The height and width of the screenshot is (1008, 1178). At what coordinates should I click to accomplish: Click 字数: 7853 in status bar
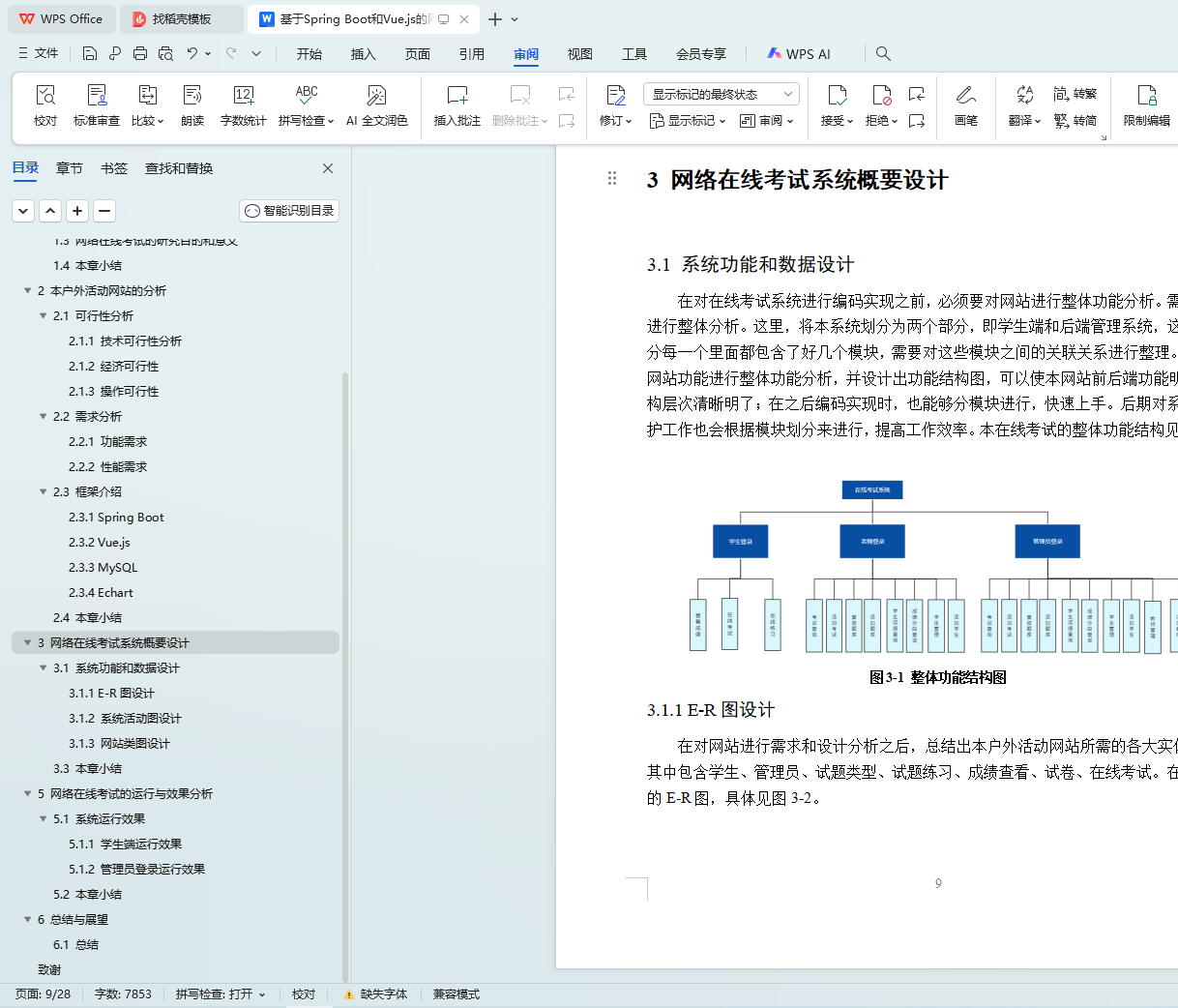point(123,993)
